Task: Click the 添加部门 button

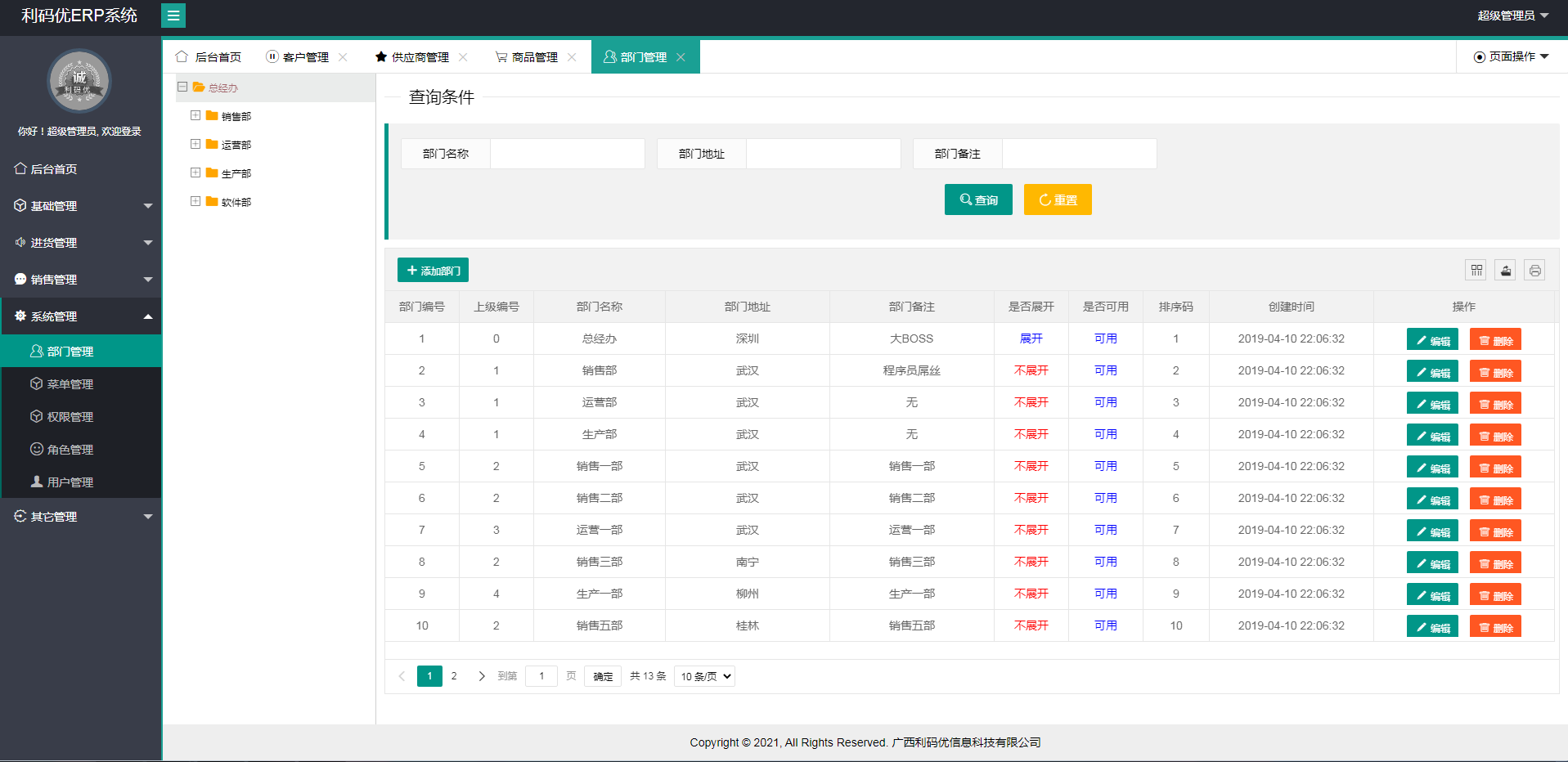Action: point(433,270)
